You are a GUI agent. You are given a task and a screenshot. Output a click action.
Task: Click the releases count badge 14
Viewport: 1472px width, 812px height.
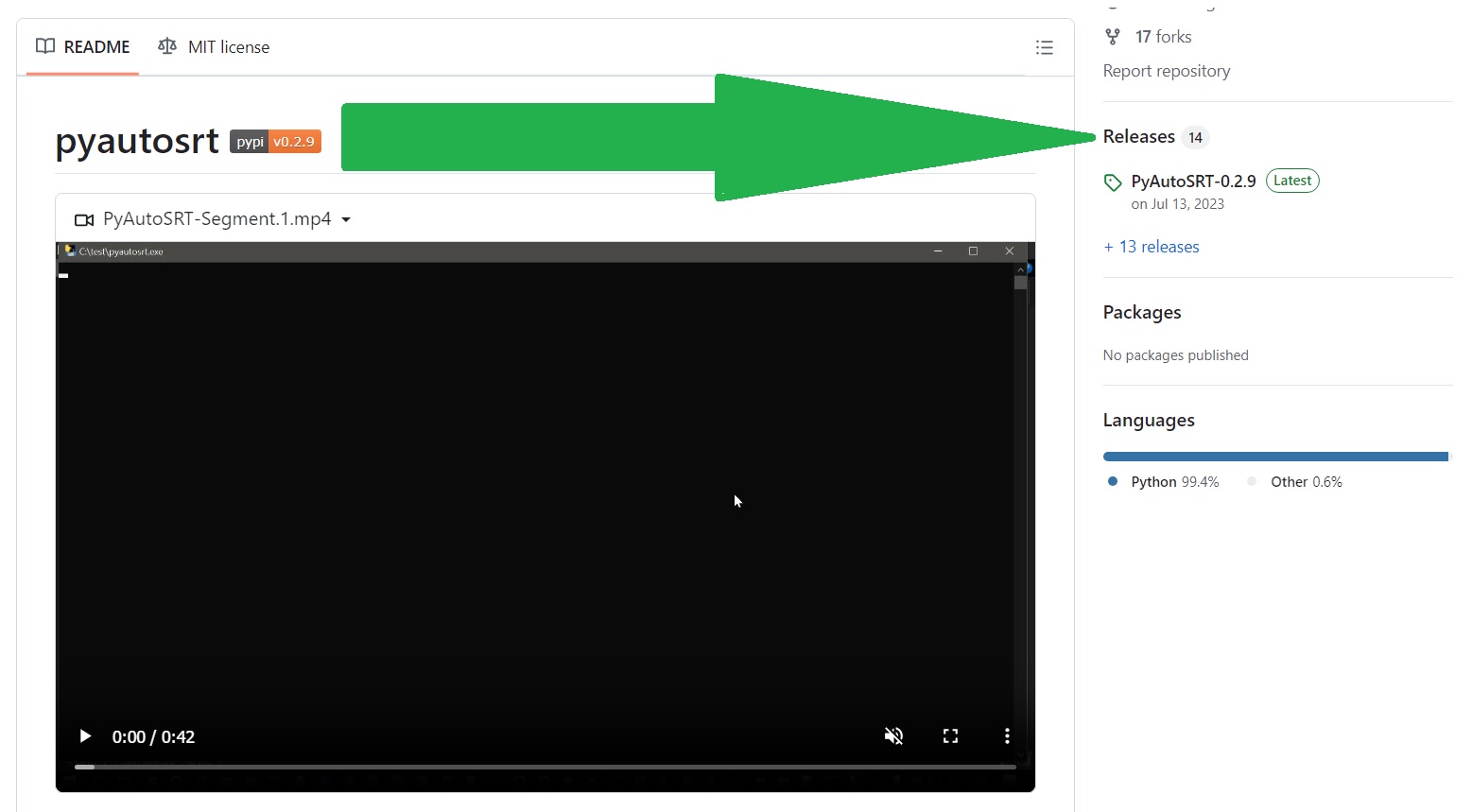(x=1195, y=138)
